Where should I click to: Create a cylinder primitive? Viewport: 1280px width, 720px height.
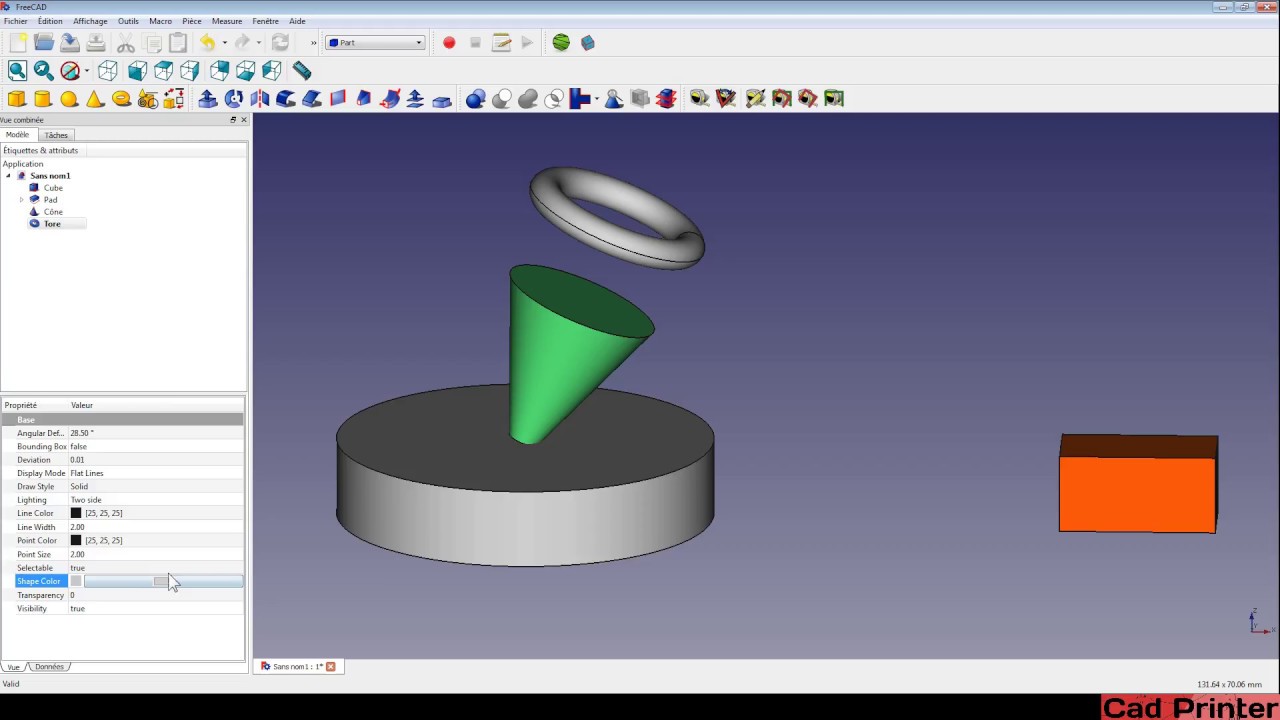[43, 98]
